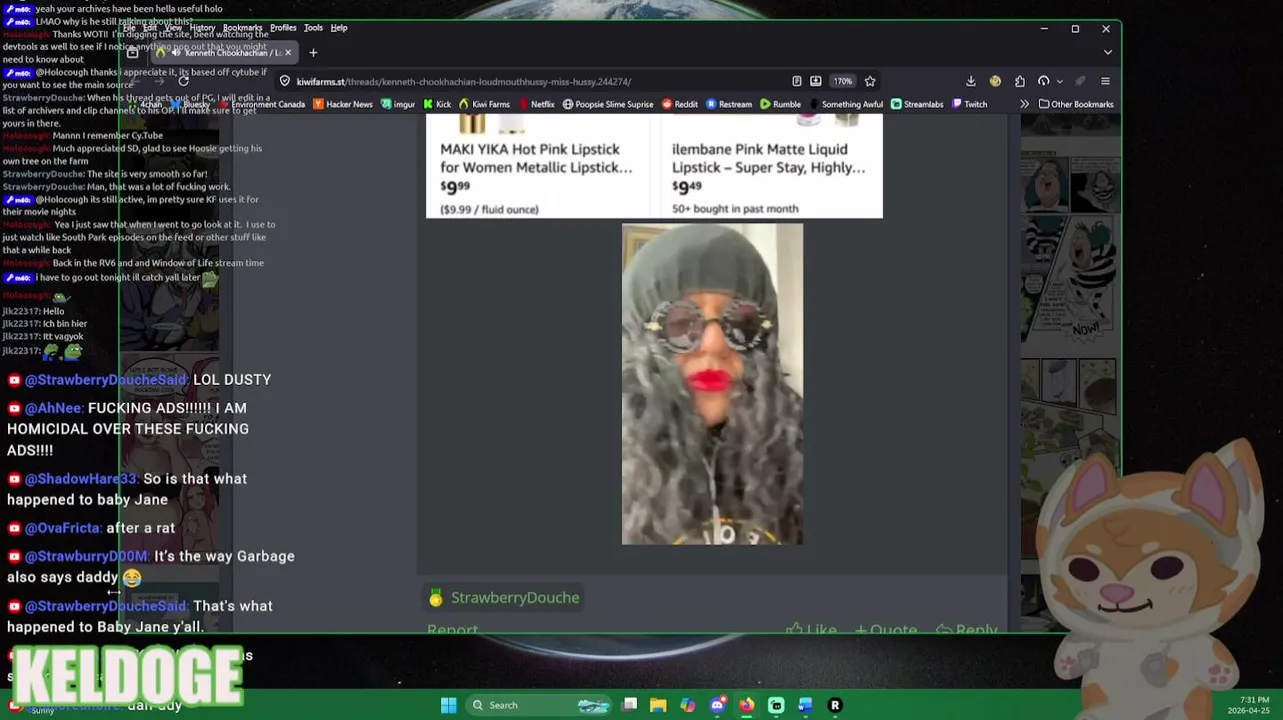This screenshot has width=1283, height=720.
Task: Reply to this forum post
Action: (966, 629)
